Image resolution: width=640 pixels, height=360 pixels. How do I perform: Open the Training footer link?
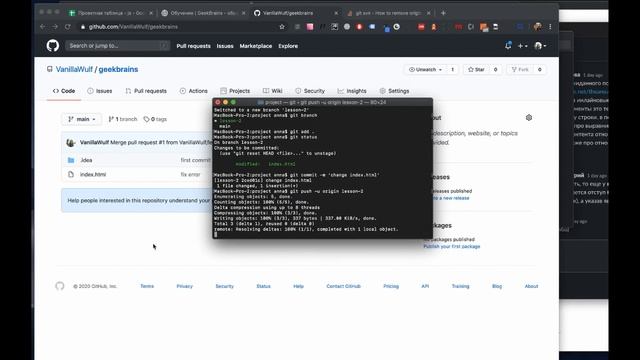[x=460, y=286]
